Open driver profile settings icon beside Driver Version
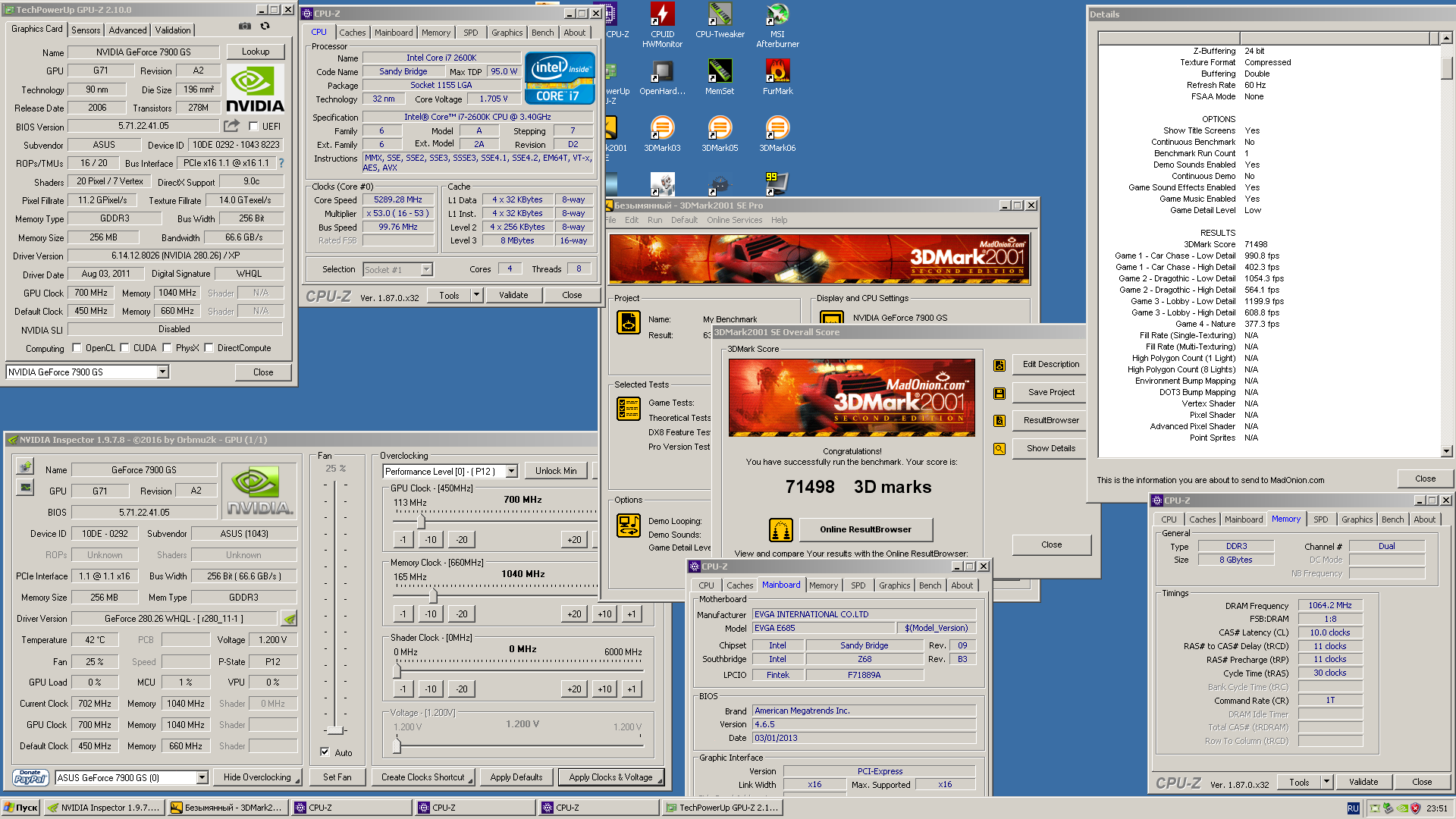Viewport: 1456px width, 819px height. pos(289,619)
